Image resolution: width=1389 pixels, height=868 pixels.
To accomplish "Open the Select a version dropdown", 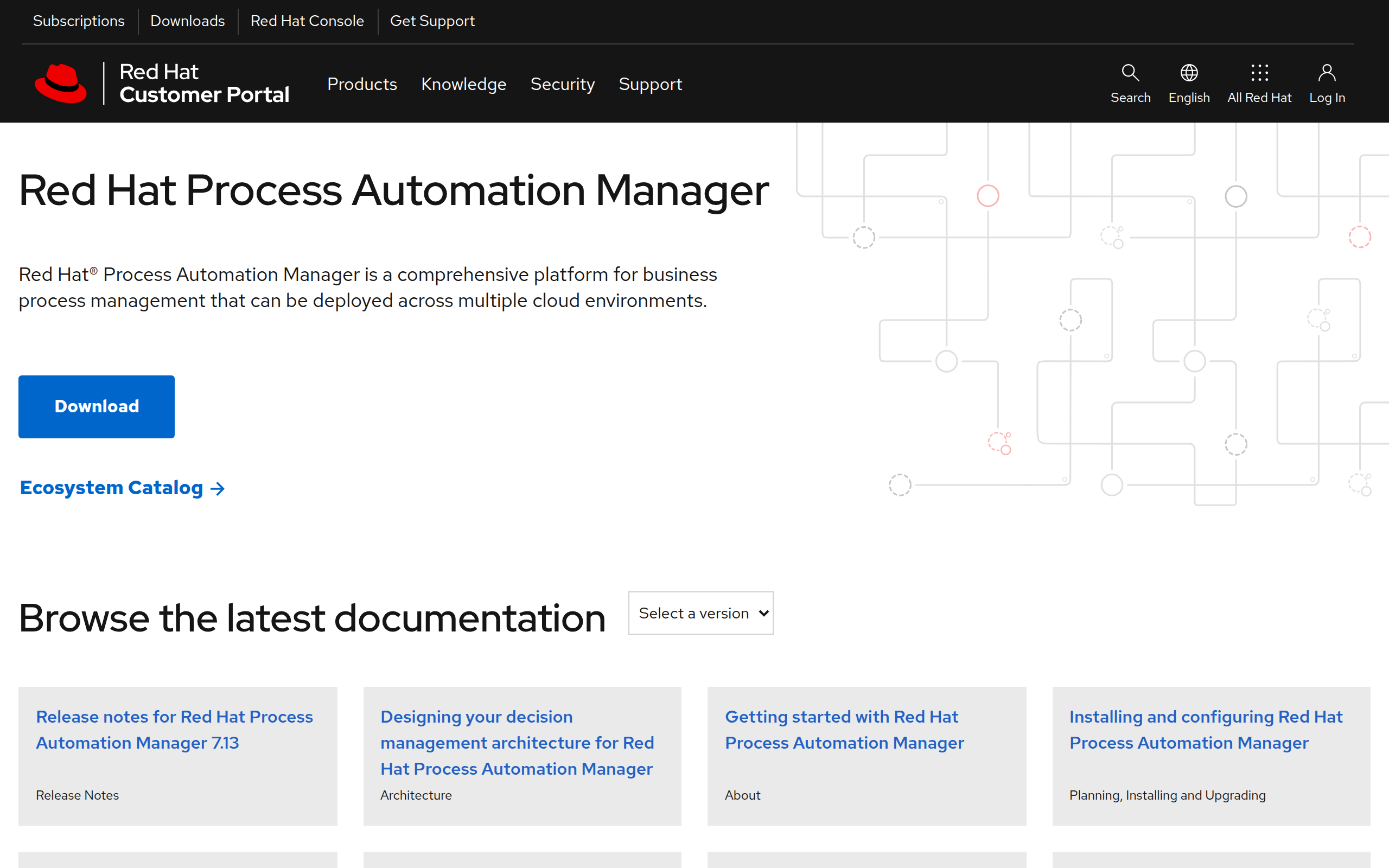I will point(701,612).
